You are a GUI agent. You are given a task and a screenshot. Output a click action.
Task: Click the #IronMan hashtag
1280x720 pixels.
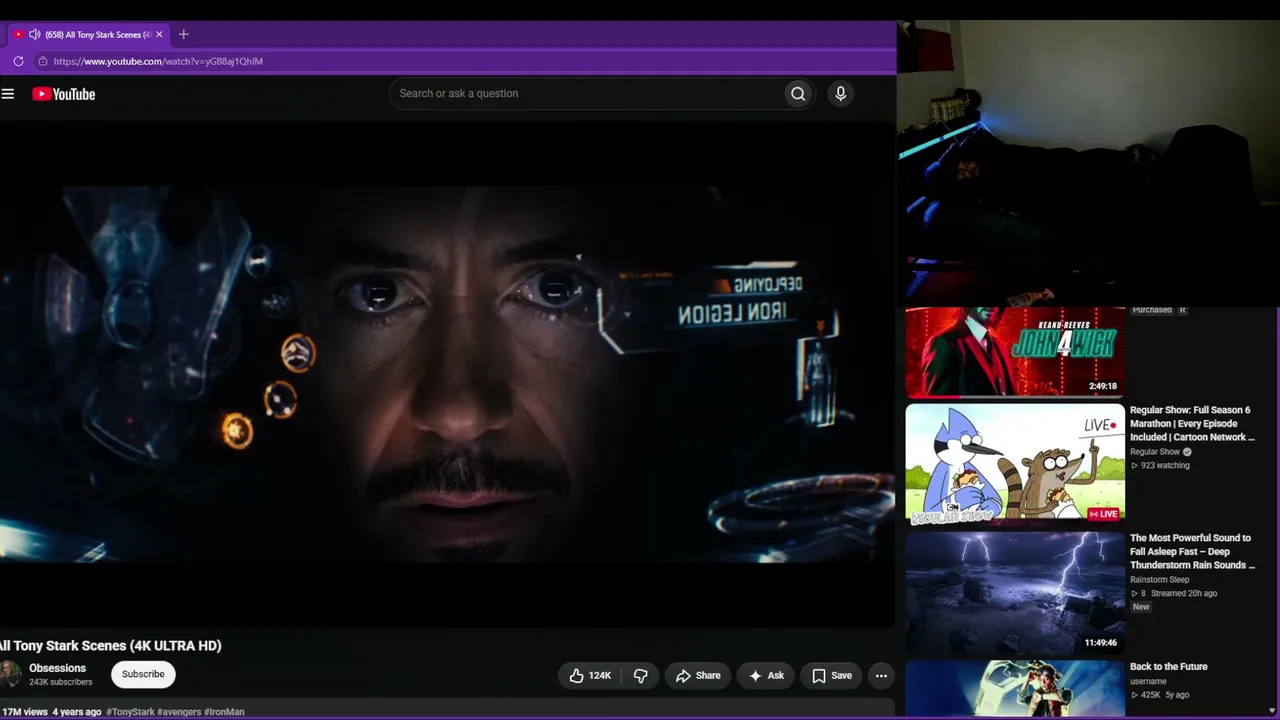(x=224, y=712)
